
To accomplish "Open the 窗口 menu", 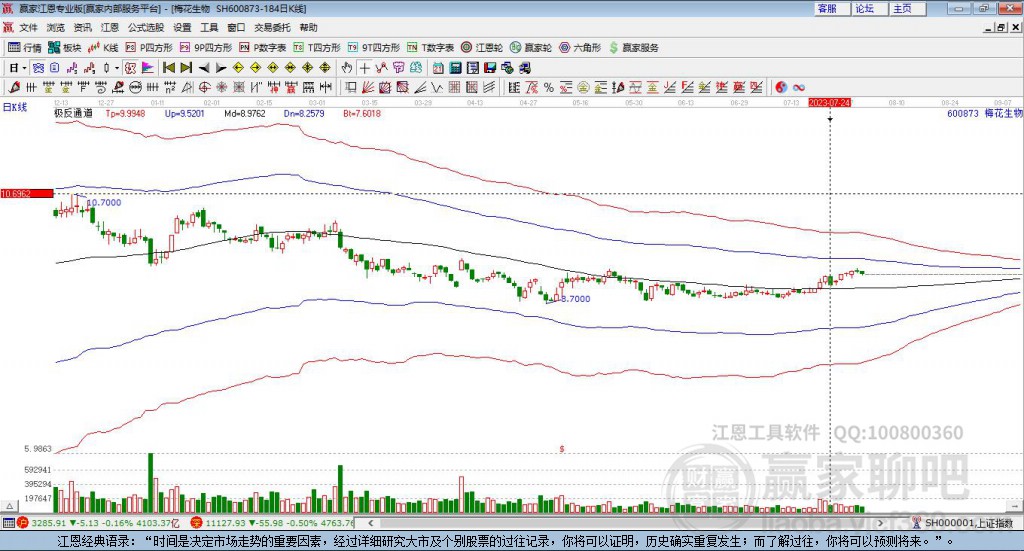I will 236,27.
